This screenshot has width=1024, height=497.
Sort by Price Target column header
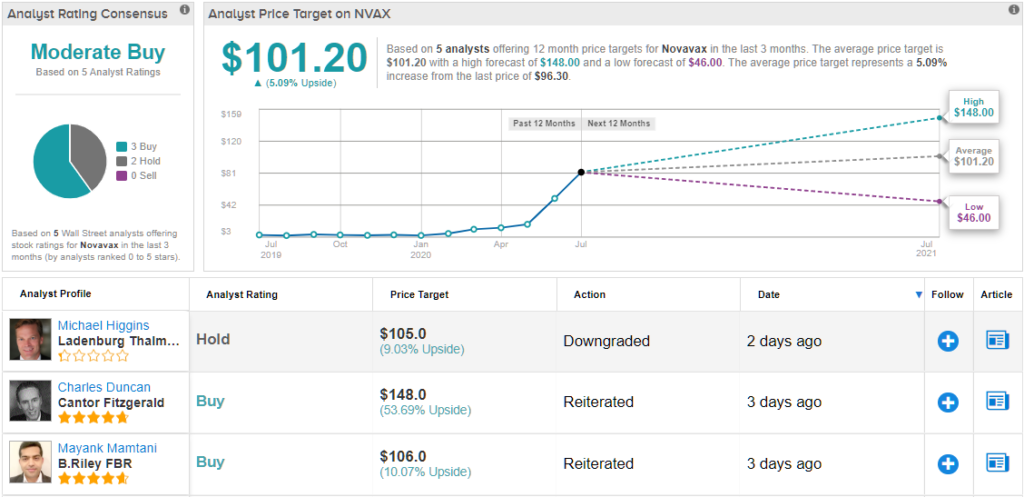pyautogui.click(x=419, y=295)
